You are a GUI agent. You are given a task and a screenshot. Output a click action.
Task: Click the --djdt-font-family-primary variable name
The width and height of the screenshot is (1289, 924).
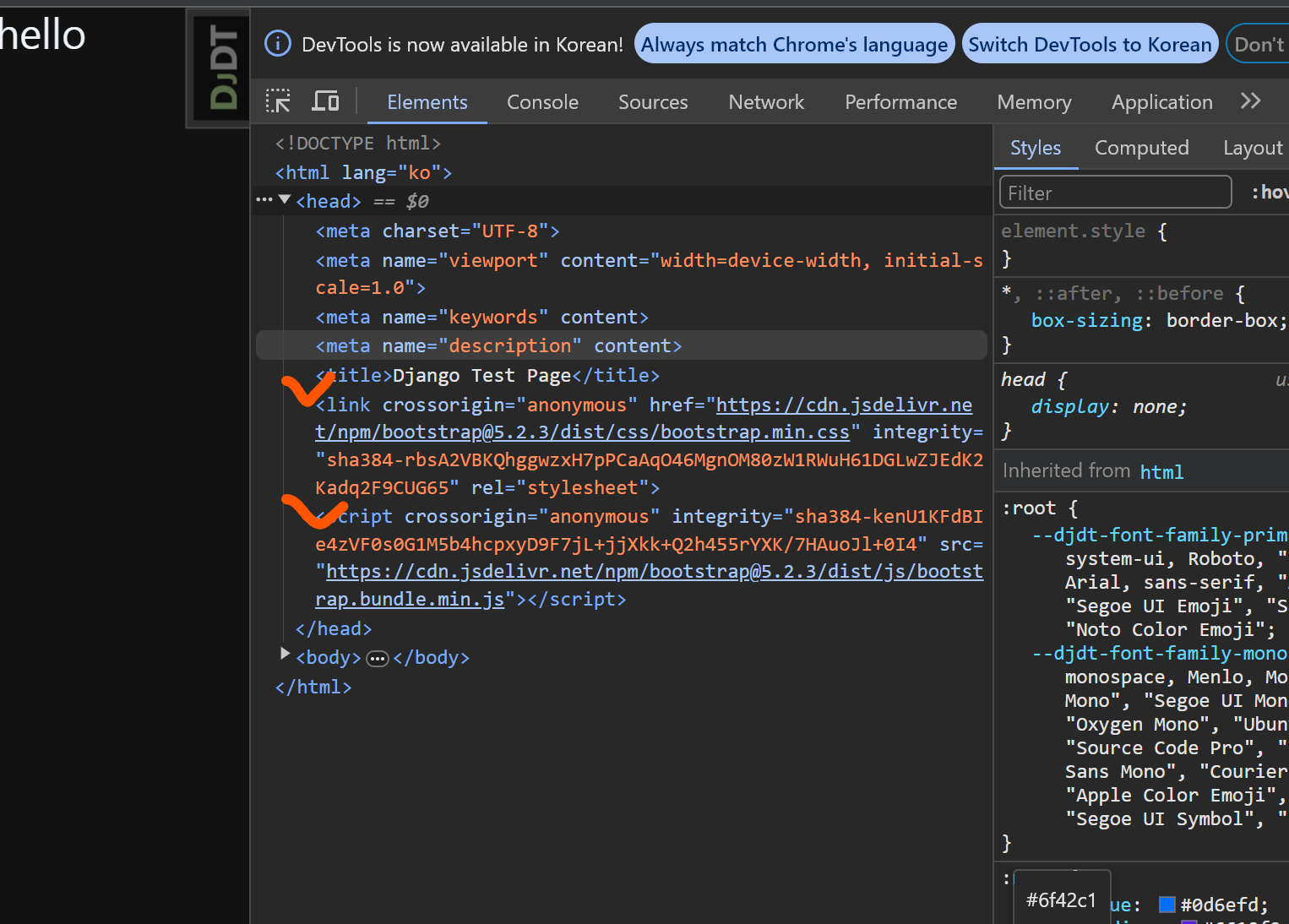(x=1159, y=535)
